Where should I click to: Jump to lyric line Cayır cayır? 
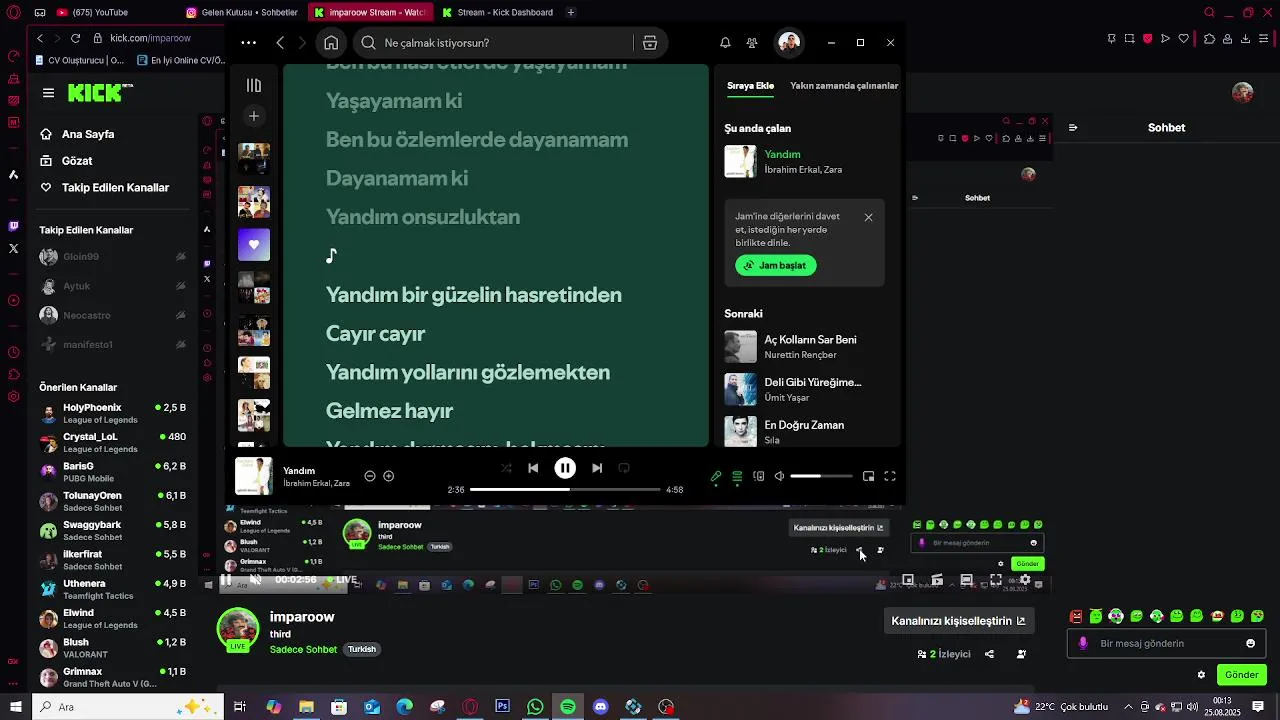(375, 334)
